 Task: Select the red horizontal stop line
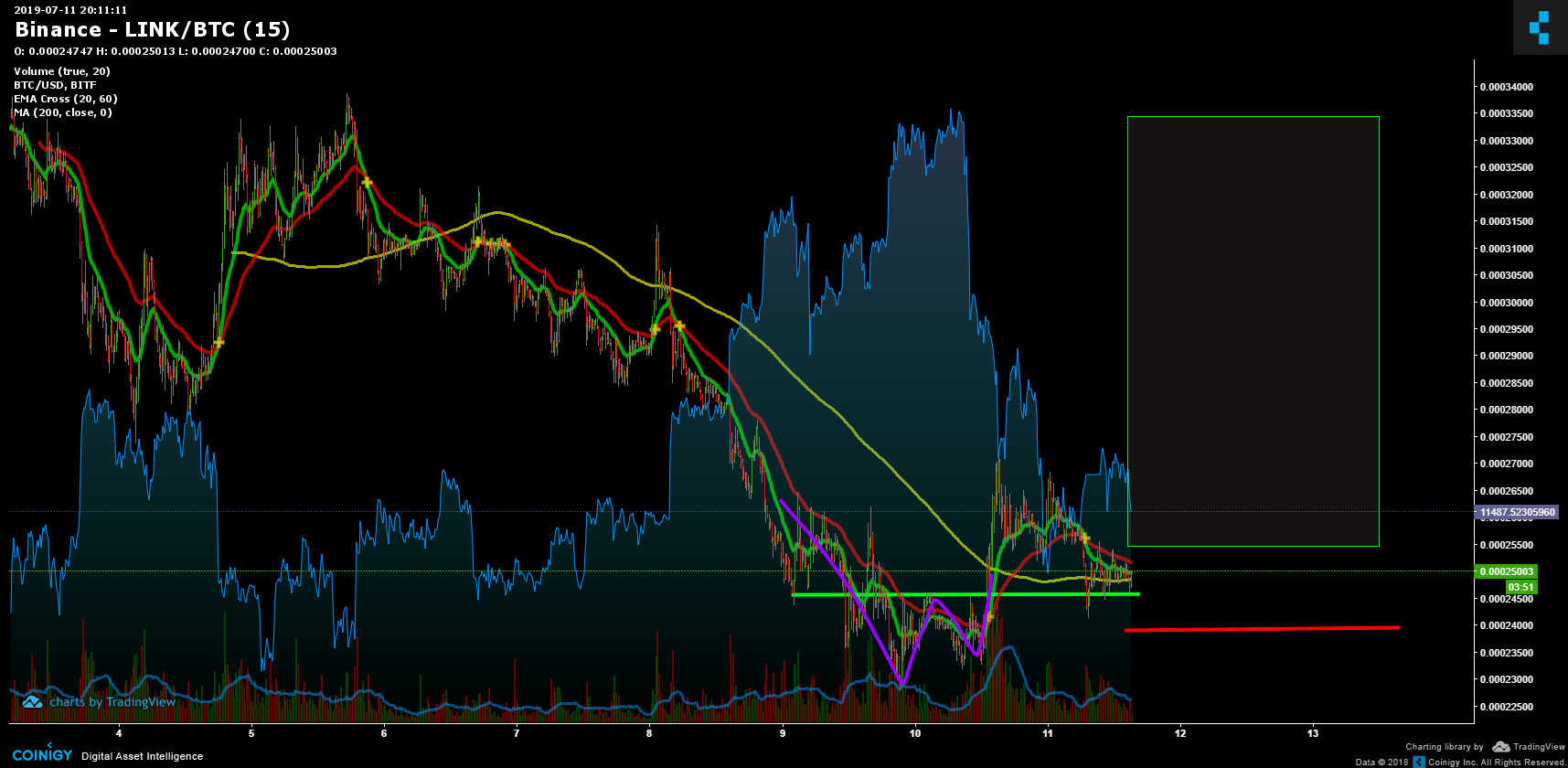click(1262, 629)
